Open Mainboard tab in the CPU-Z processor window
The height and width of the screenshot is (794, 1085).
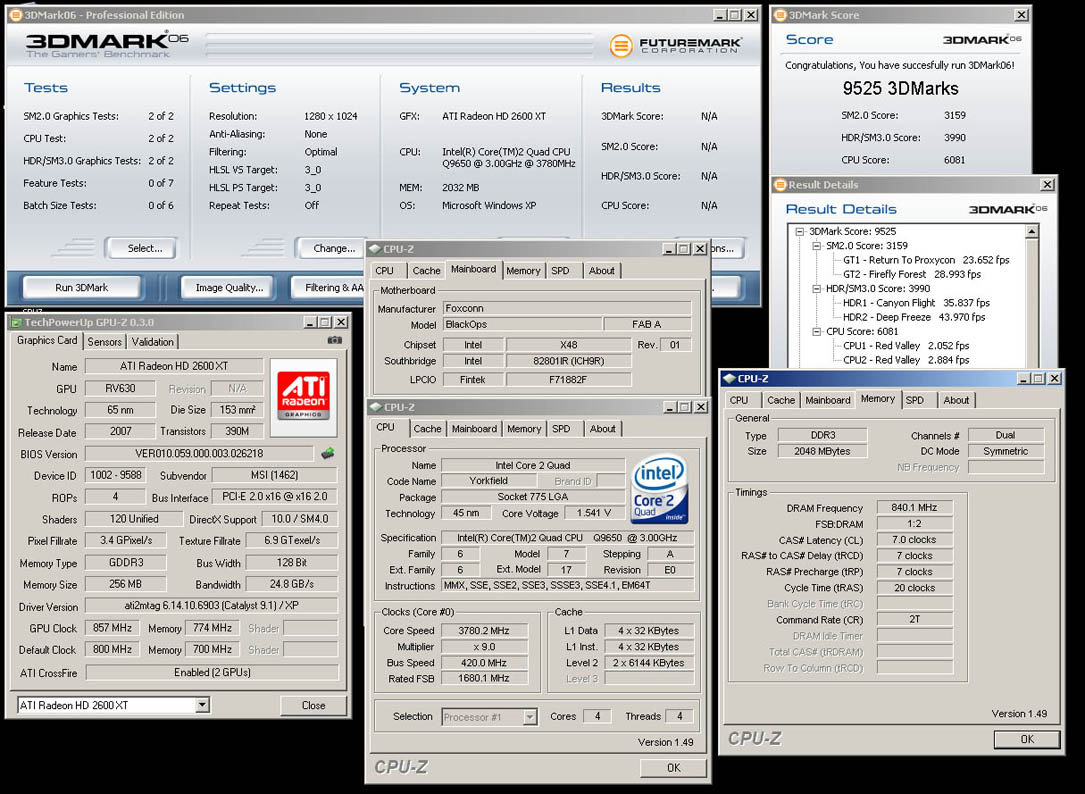tap(474, 429)
